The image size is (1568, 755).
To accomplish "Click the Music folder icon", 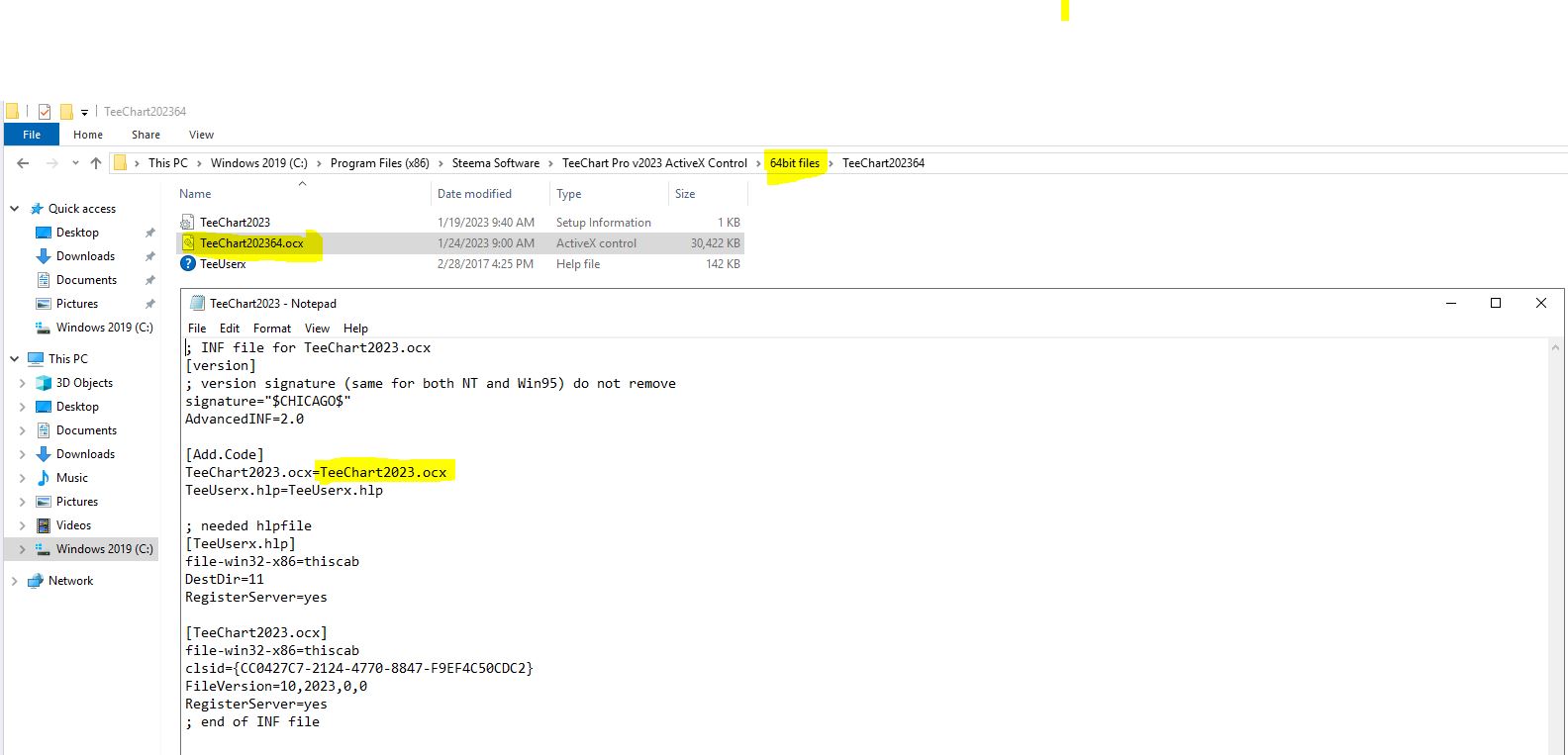I will point(44,478).
